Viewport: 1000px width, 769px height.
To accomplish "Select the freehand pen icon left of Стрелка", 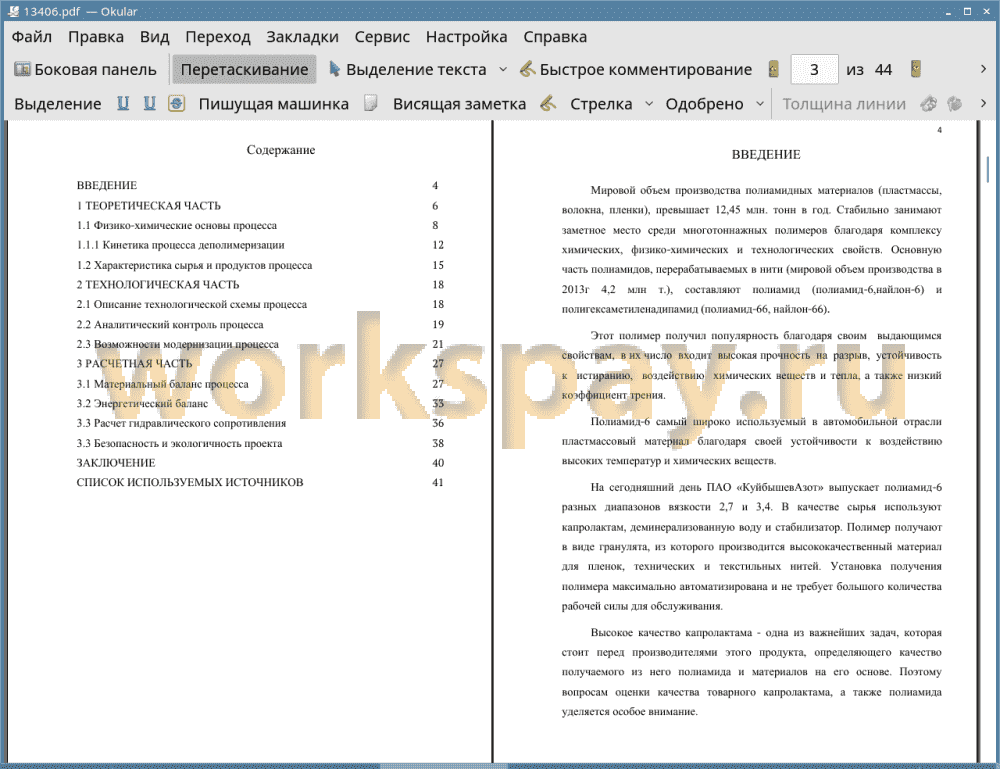I will (x=548, y=103).
